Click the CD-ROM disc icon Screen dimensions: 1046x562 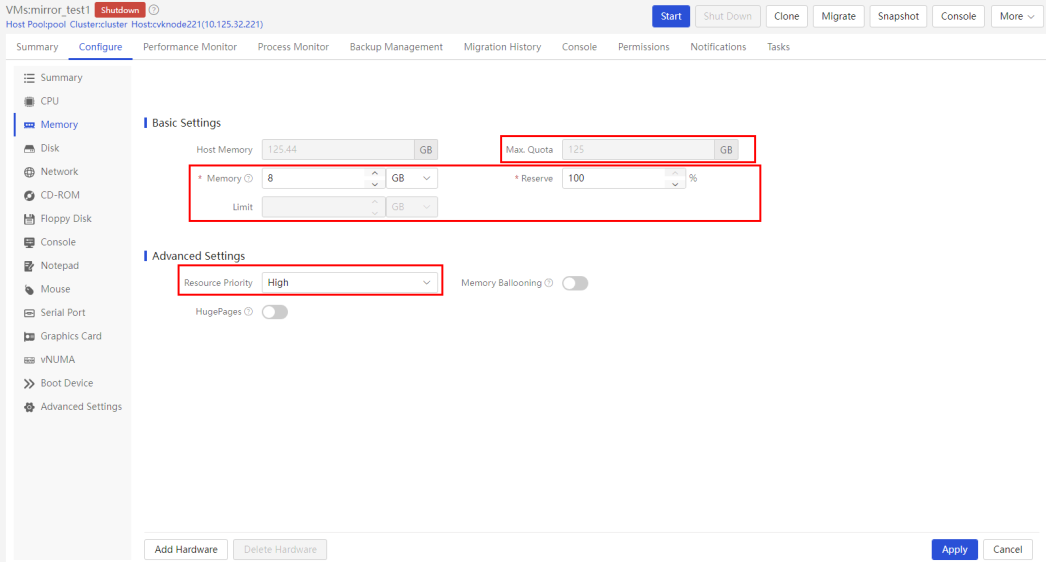(x=29, y=196)
